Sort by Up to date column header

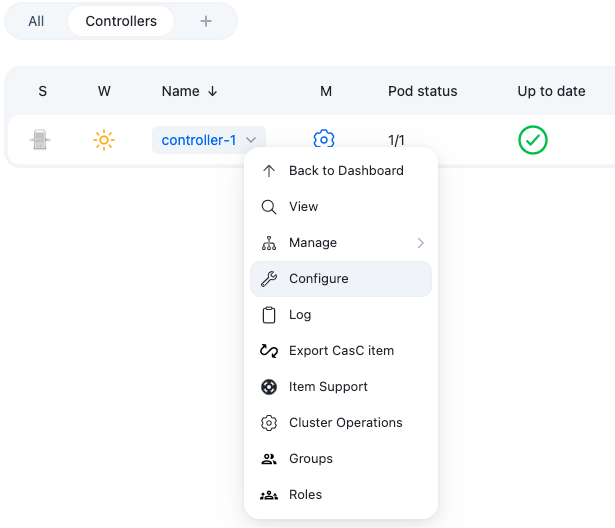pyautogui.click(x=551, y=91)
